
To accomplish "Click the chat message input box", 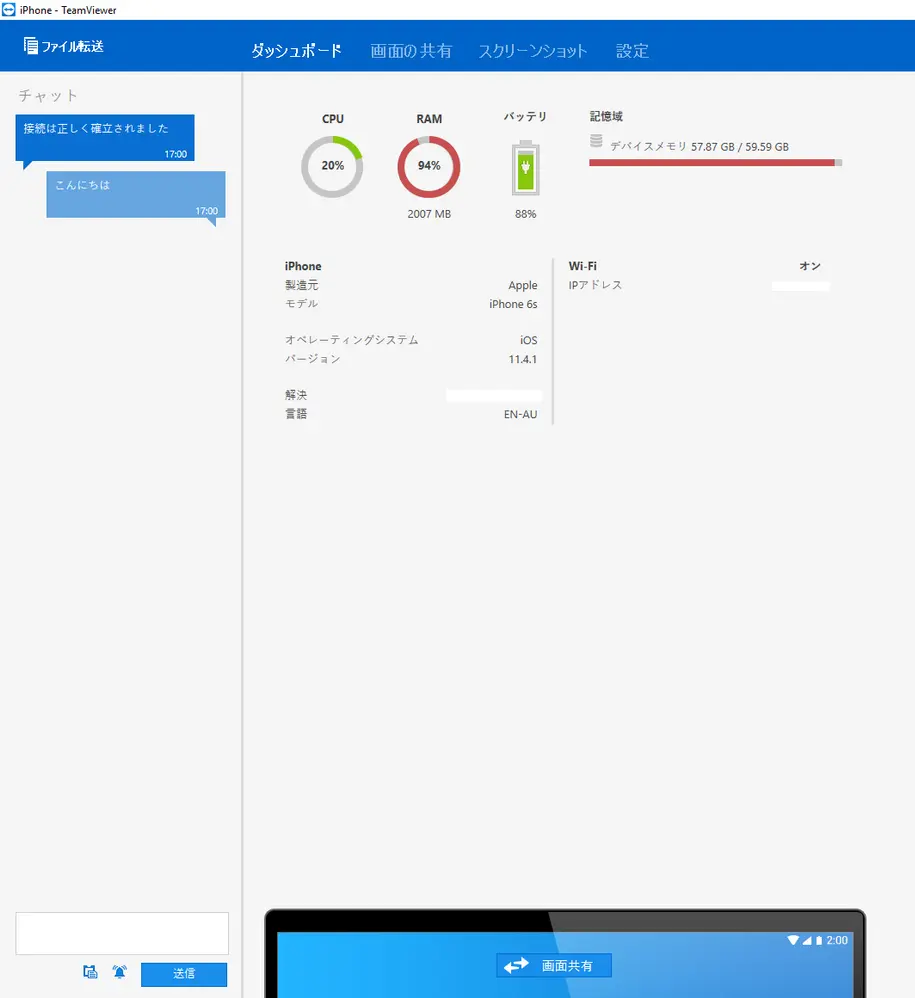I will click(x=122, y=933).
